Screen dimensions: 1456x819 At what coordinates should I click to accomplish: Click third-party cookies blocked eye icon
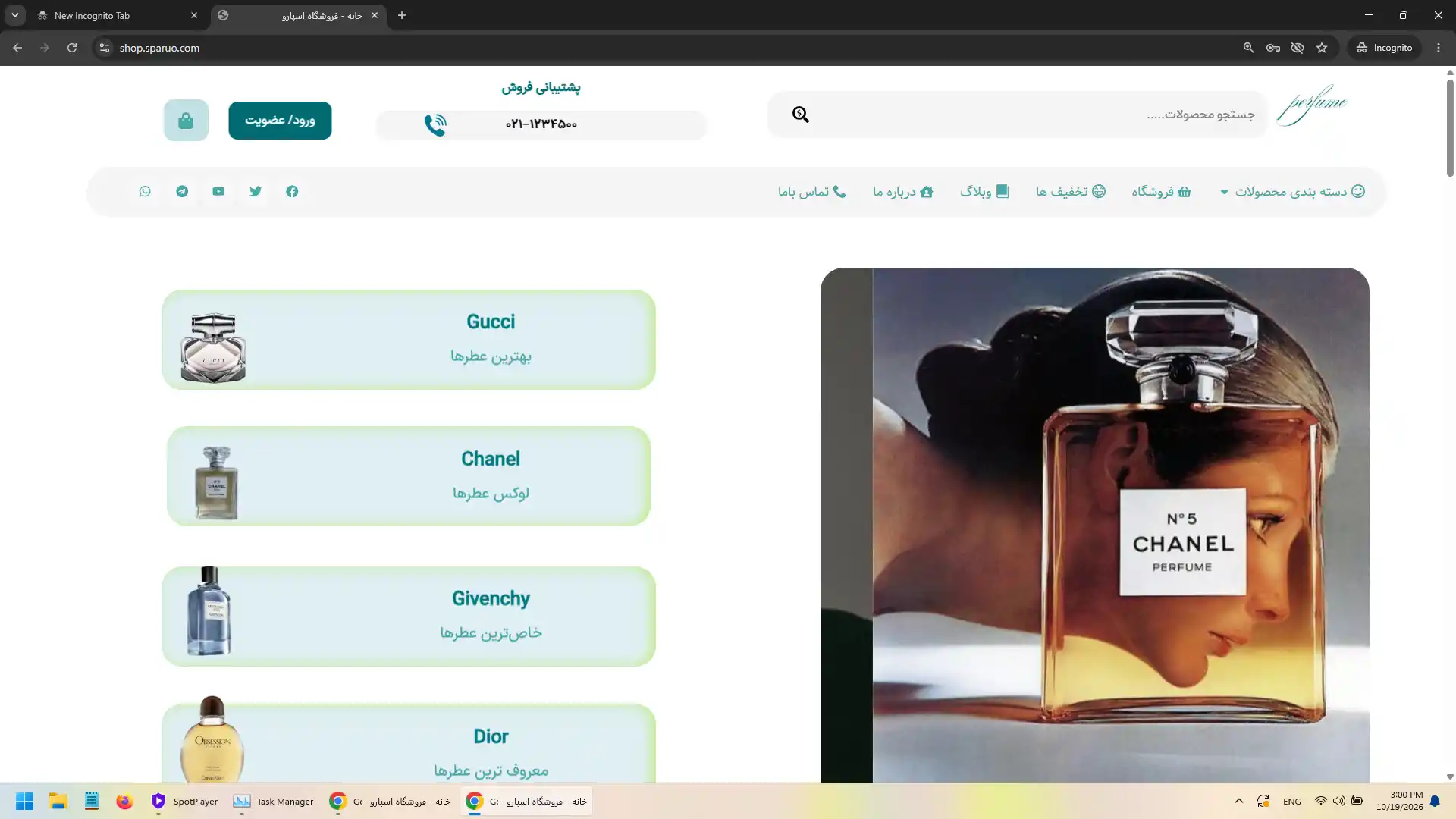[1298, 48]
